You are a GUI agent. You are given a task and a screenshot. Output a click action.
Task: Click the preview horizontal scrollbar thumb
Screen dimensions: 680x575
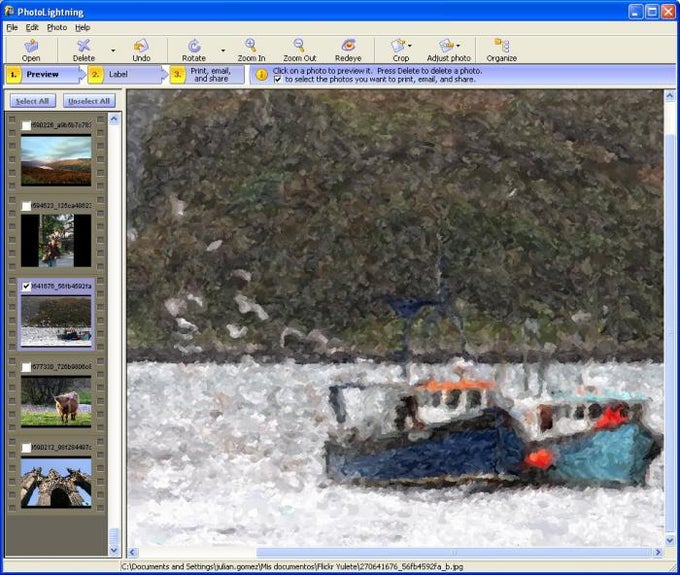(454, 552)
